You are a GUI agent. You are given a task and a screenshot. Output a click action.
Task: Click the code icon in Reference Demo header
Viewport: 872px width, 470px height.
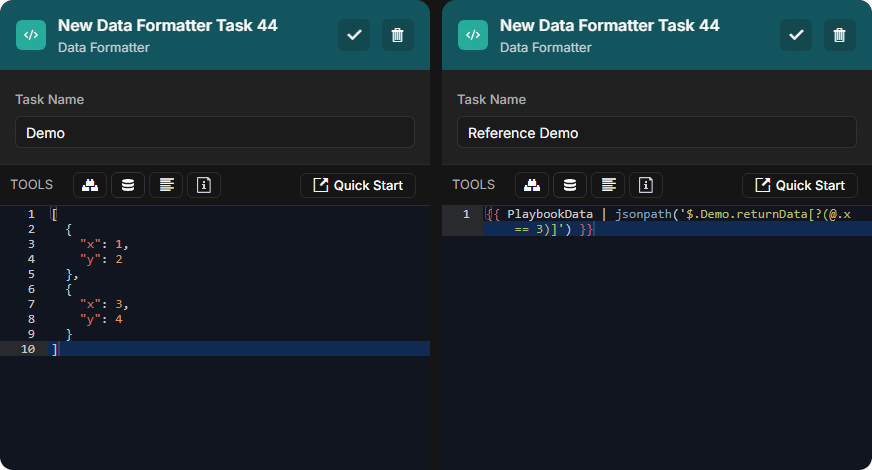tap(473, 35)
